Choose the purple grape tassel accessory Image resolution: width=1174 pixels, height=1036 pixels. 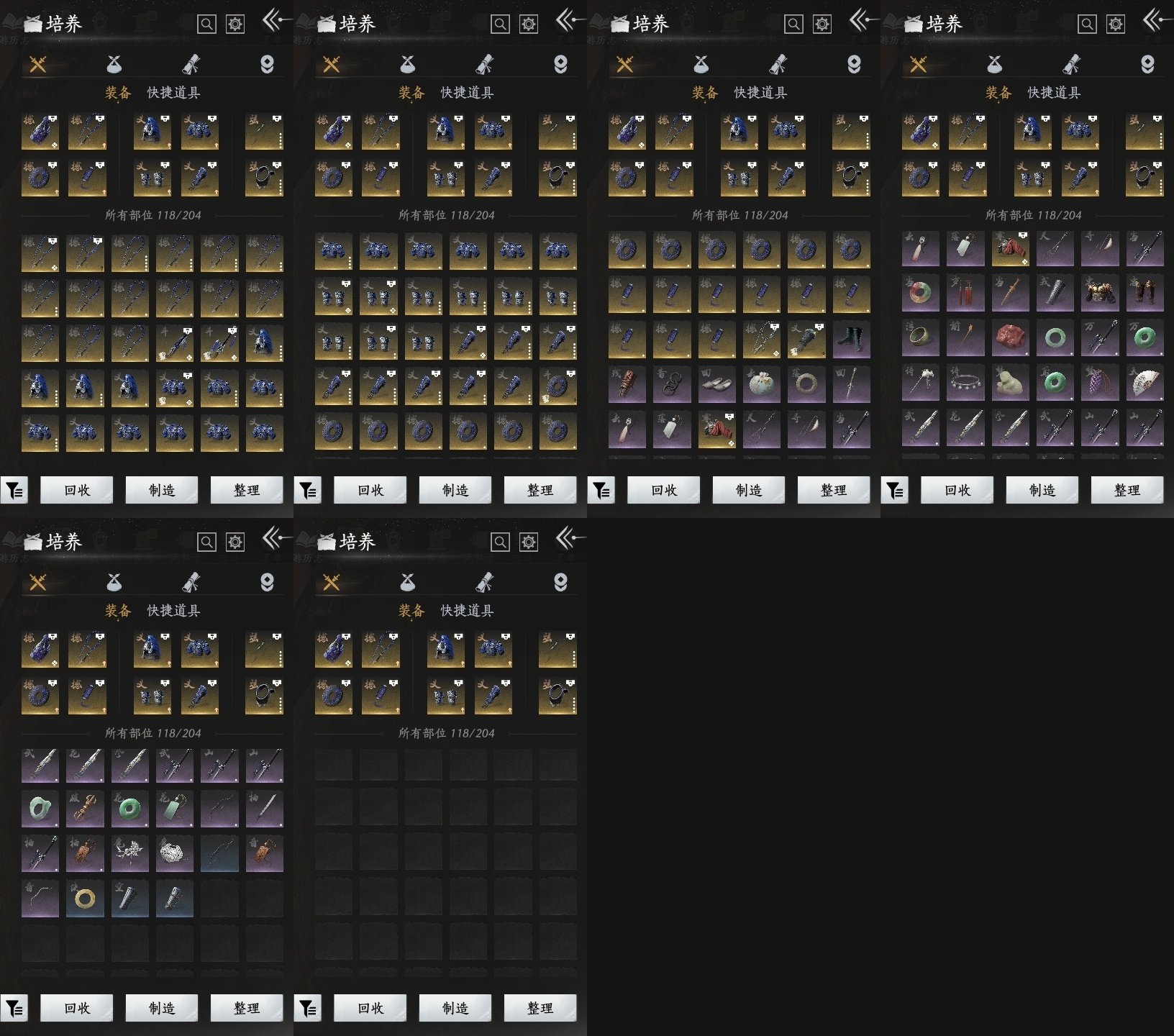[x=1100, y=383]
